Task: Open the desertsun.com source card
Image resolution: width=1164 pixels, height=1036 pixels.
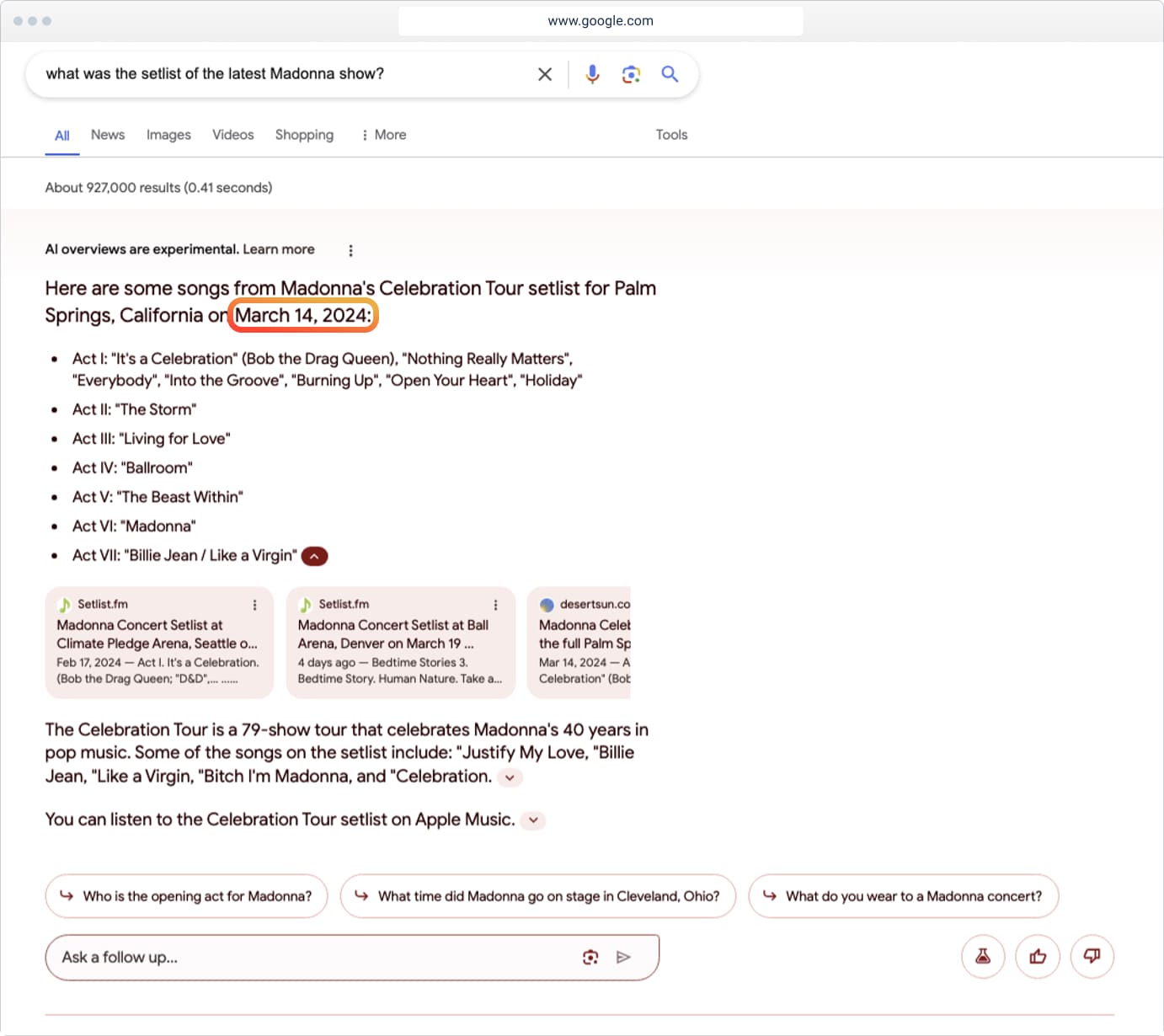Action: (583, 642)
